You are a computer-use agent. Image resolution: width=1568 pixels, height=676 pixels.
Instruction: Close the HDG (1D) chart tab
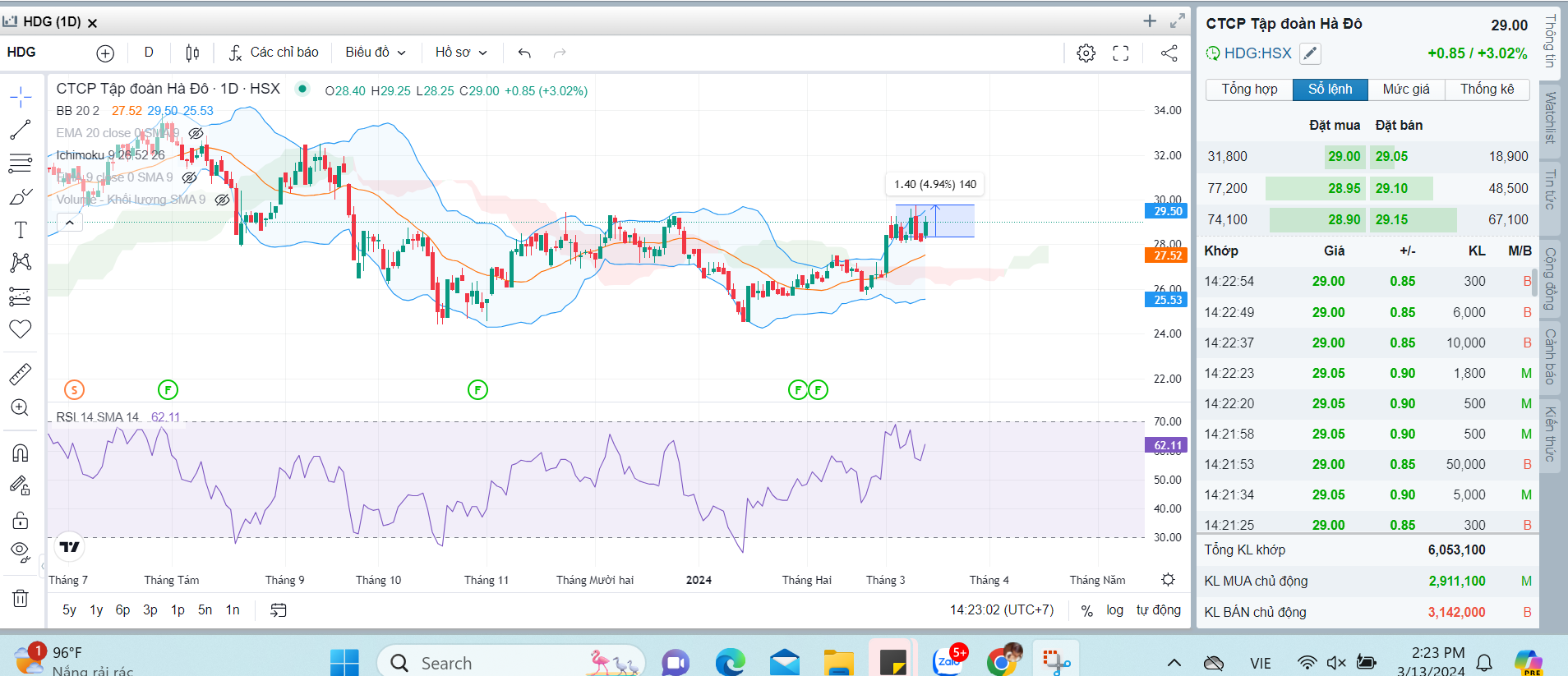[x=92, y=23]
